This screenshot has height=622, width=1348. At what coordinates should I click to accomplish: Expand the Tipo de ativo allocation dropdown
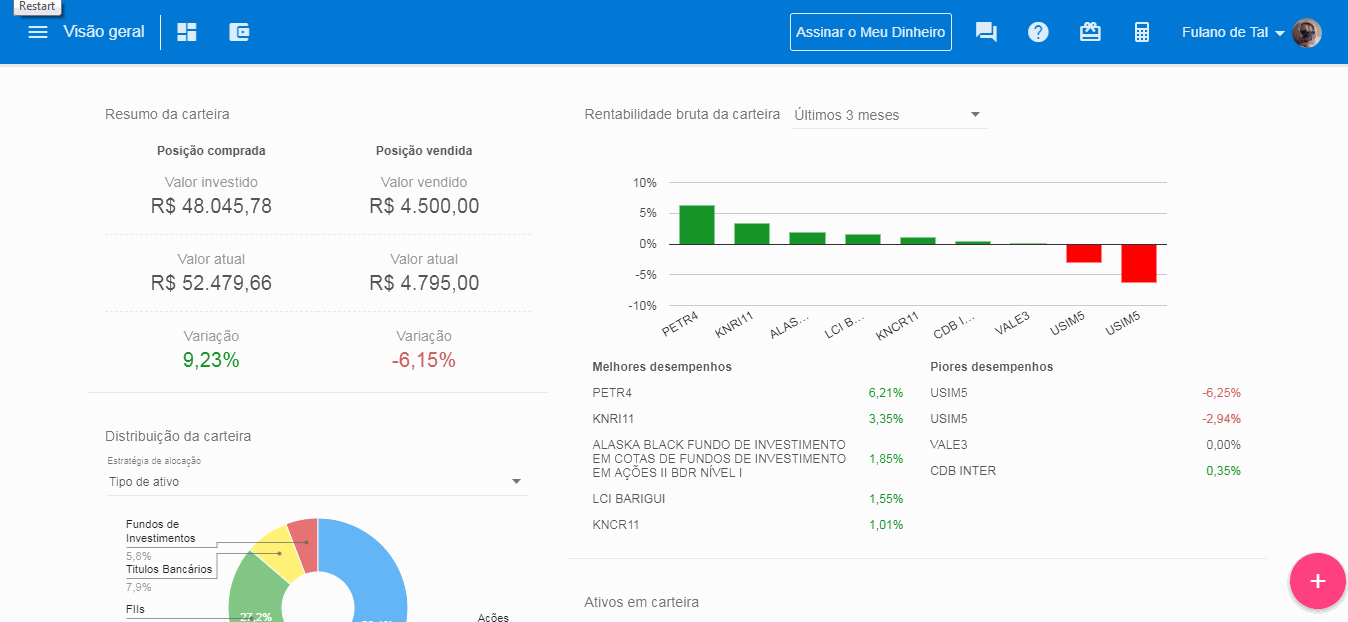[317, 482]
